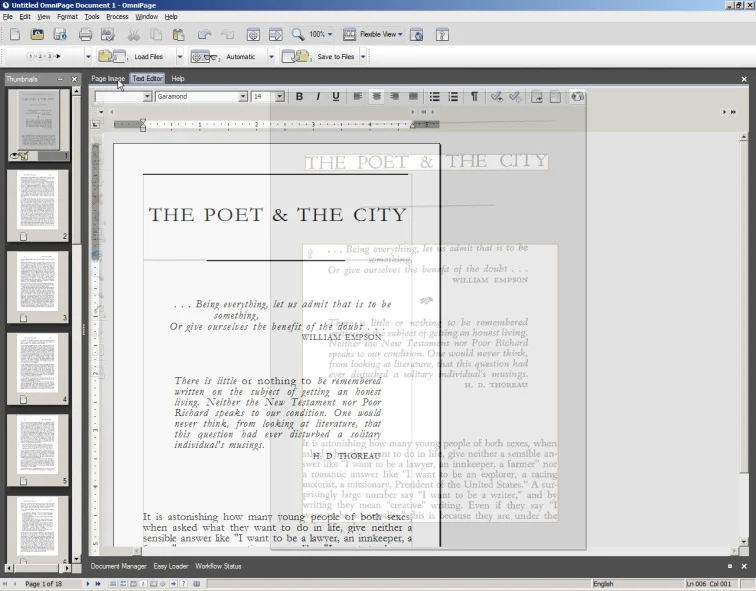
Task: Toggle Underline formatting
Action: [x=335, y=97]
